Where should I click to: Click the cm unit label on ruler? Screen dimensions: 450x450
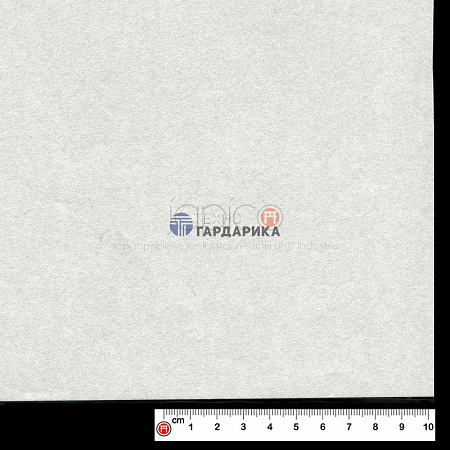pos(178,420)
